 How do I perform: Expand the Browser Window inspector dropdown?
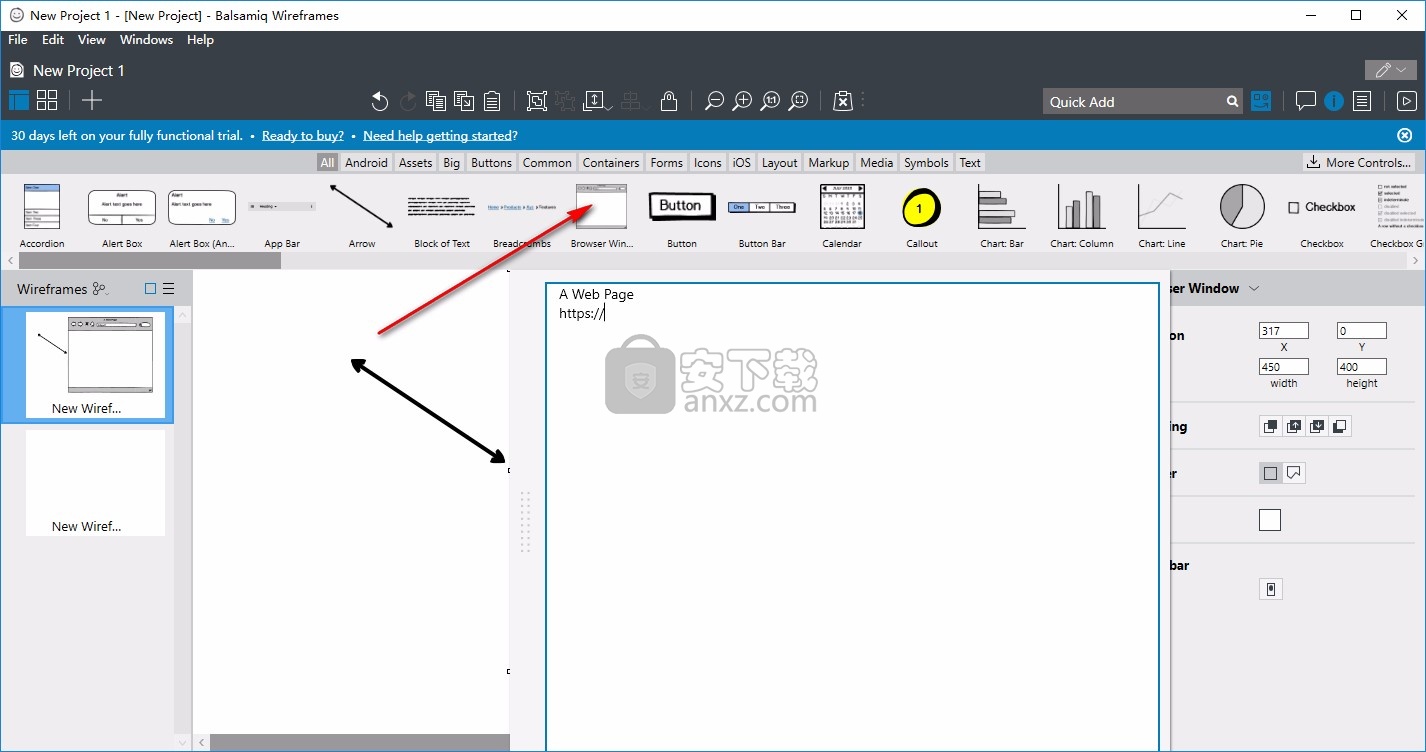point(1254,289)
